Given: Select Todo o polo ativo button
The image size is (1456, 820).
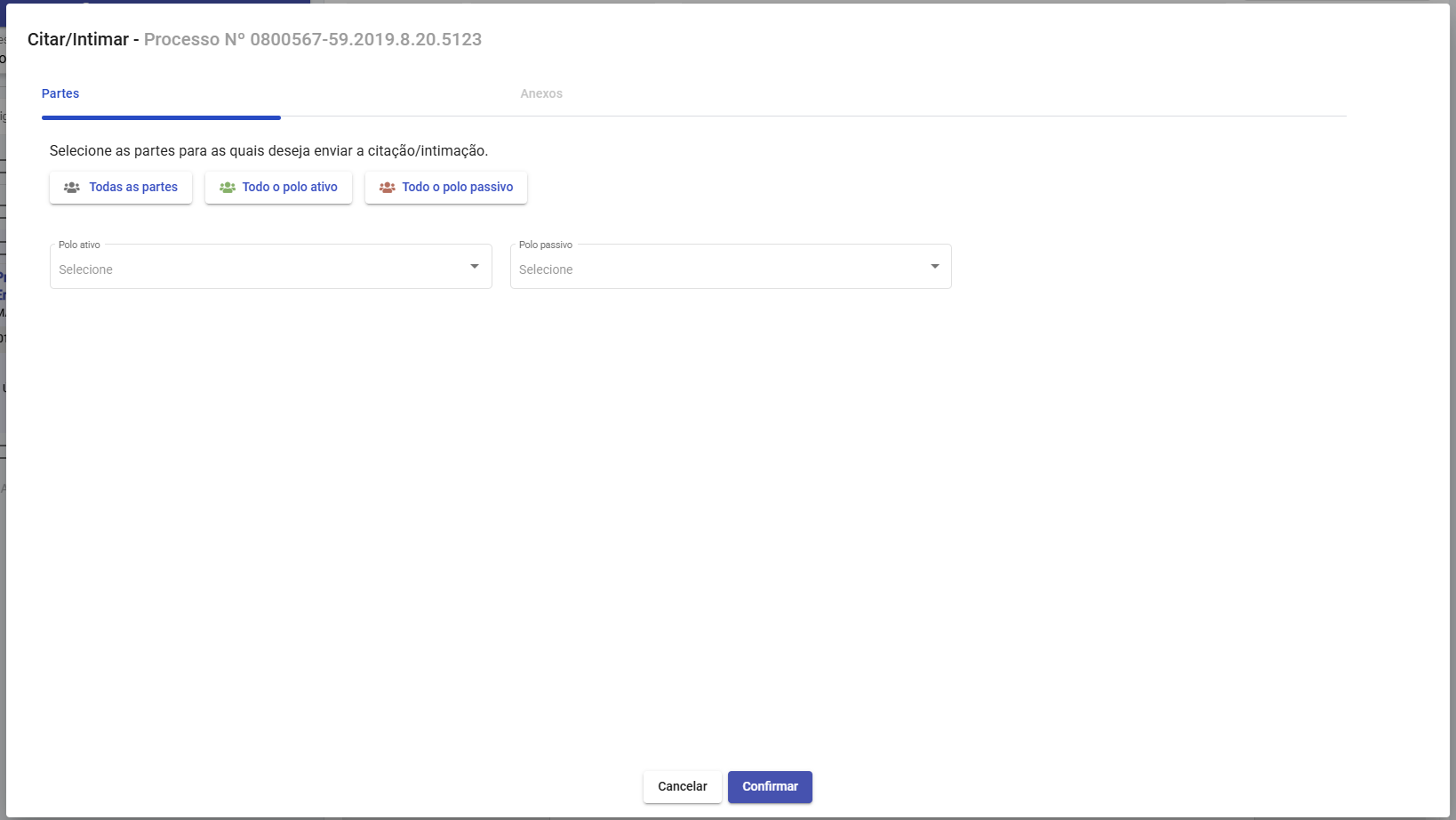Looking at the screenshot, I should pos(278,188).
